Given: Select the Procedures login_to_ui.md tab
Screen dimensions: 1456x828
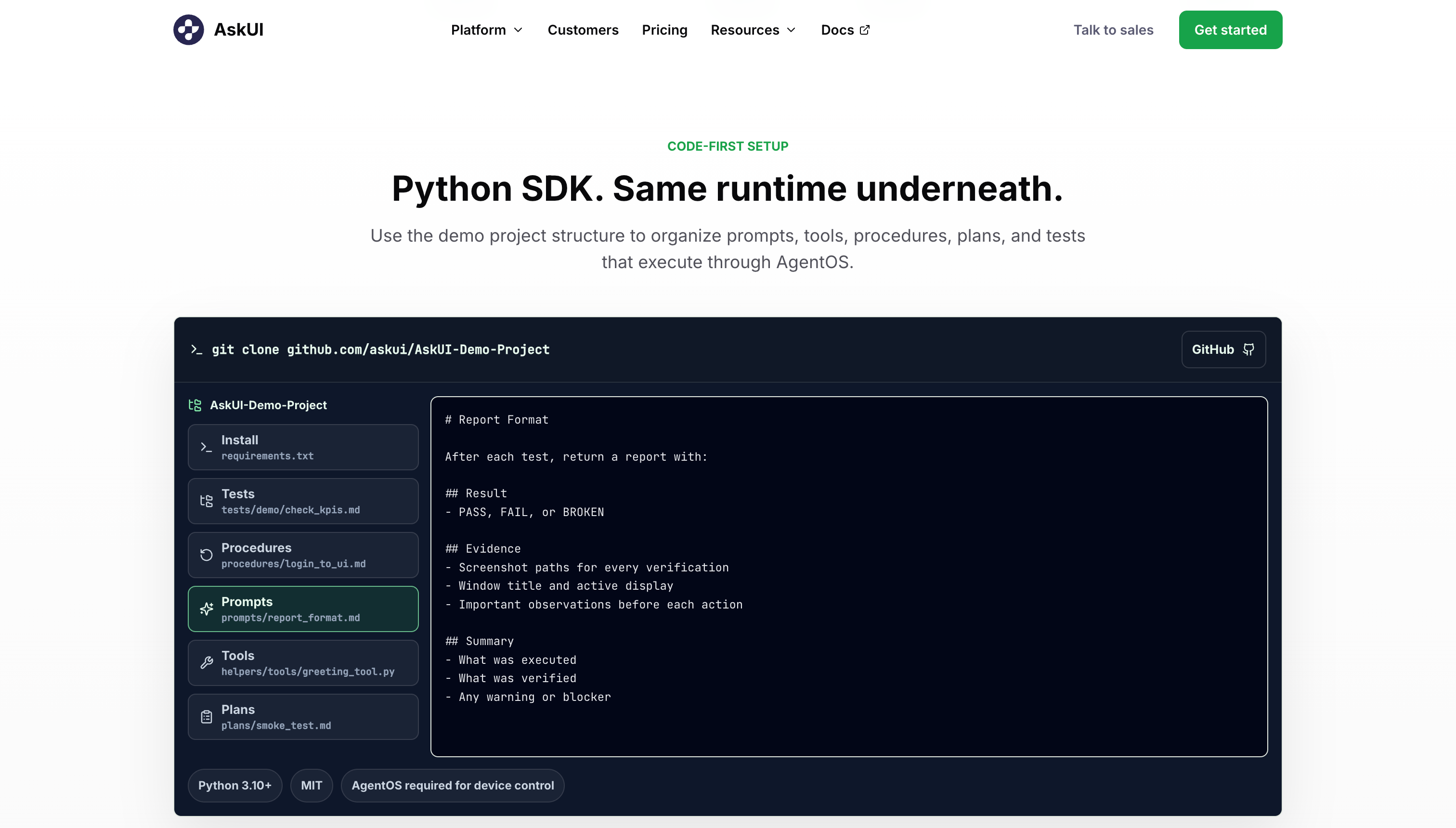Looking at the screenshot, I should 303,555.
